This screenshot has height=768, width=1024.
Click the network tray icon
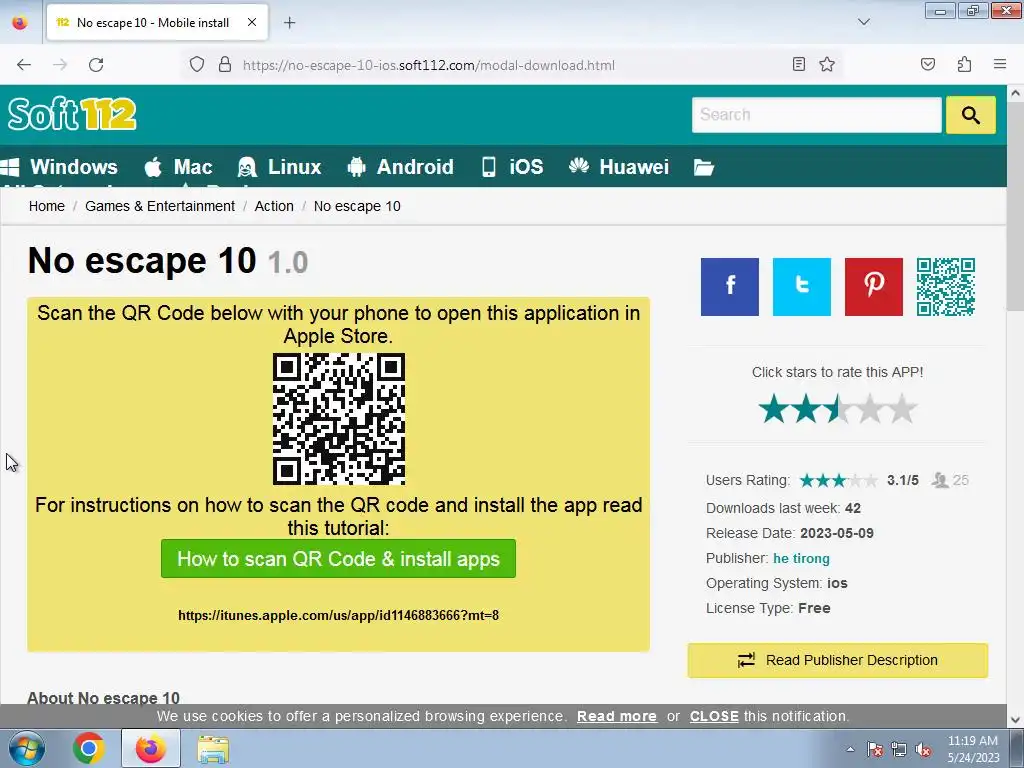tap(899, 750)
